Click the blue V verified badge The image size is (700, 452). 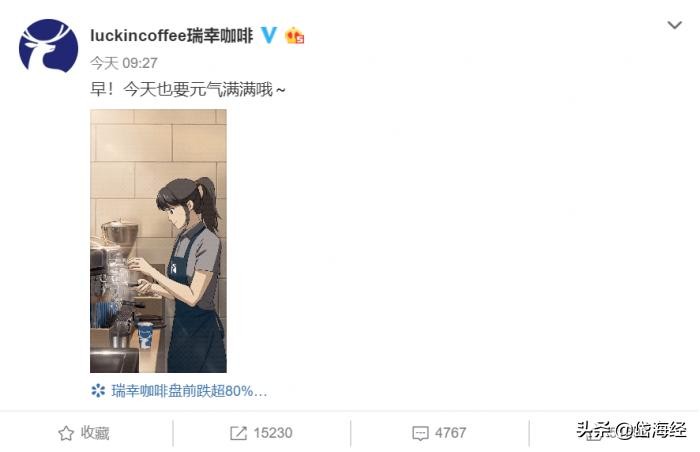(x=269, y=35)
